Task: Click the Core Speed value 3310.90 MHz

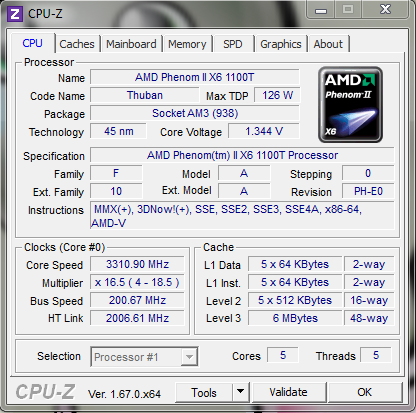Action: click(x=137, y=264)
